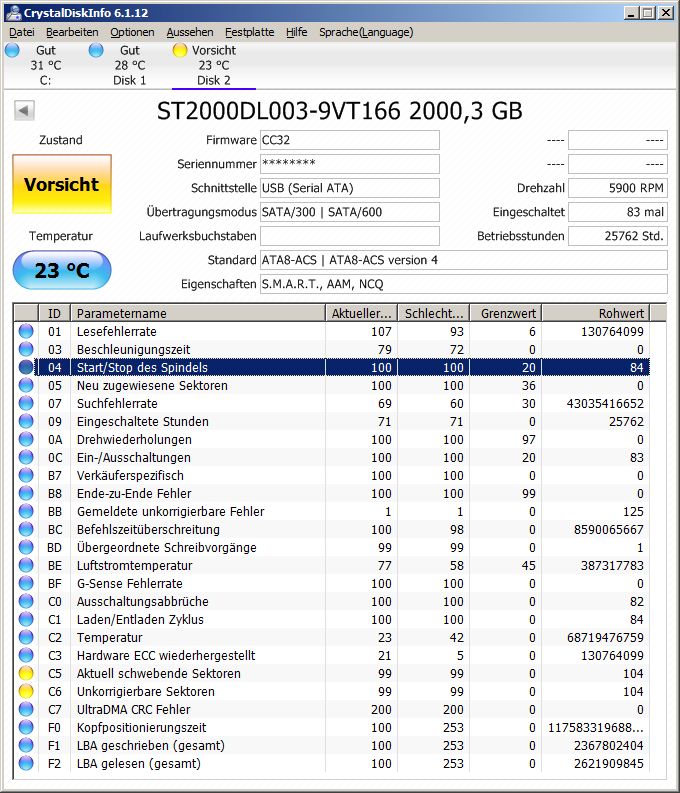Click the Schlecht... column header

click(434, 313)
